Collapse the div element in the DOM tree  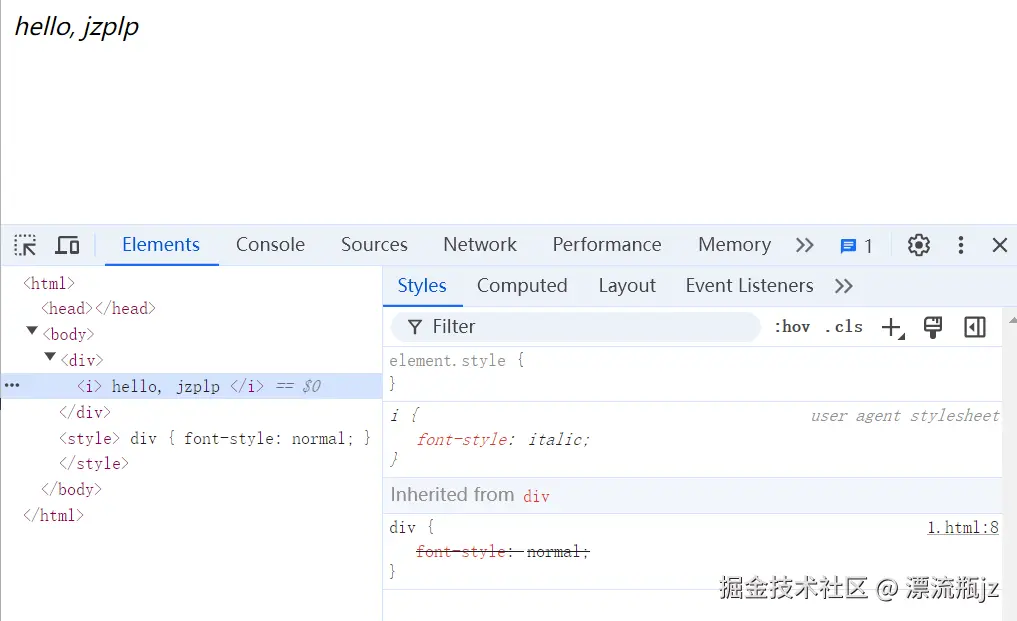point(49,359)
